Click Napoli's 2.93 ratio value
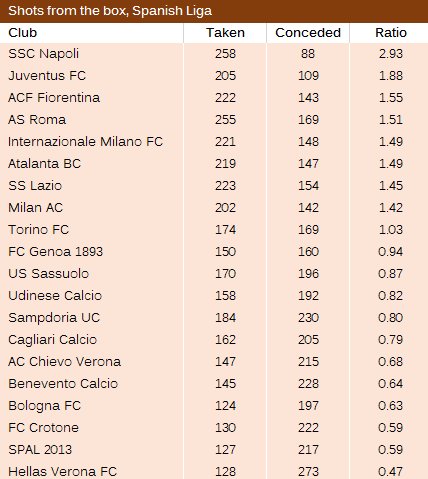 click(x=391, y=54)
